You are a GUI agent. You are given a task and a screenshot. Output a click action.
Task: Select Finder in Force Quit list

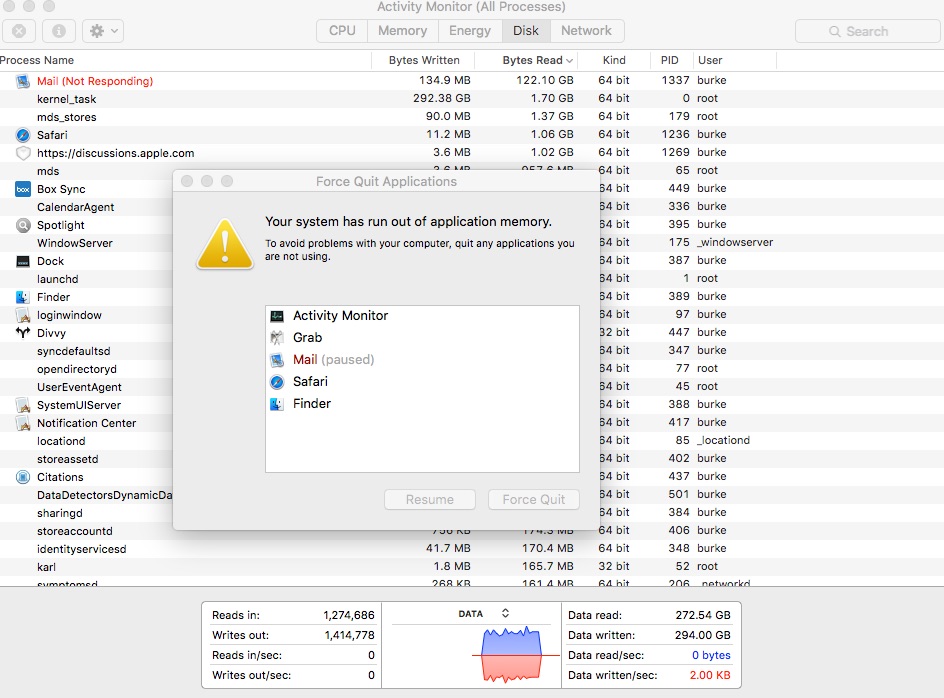[x=422, y=404]
